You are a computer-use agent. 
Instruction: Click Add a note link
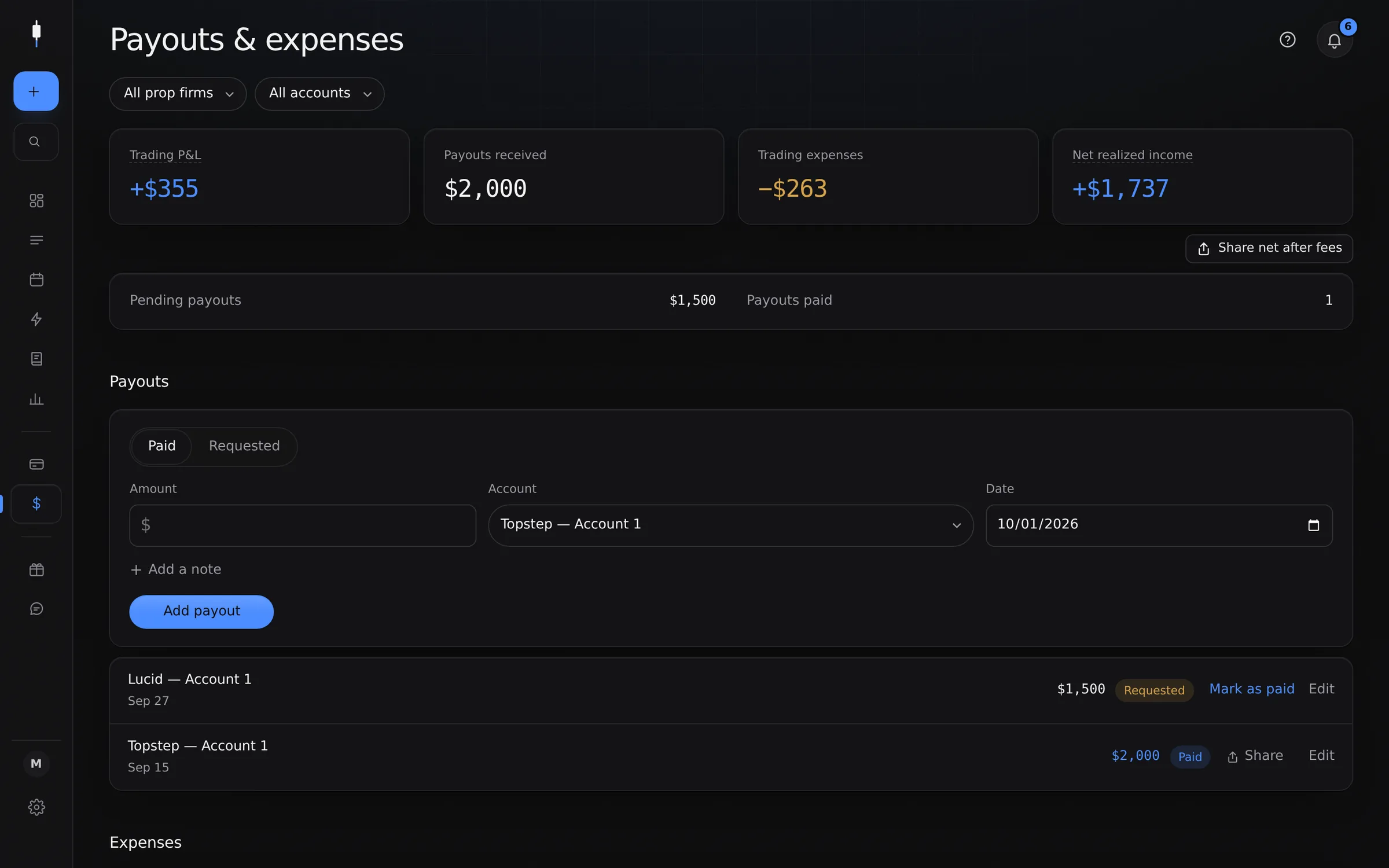176,569
